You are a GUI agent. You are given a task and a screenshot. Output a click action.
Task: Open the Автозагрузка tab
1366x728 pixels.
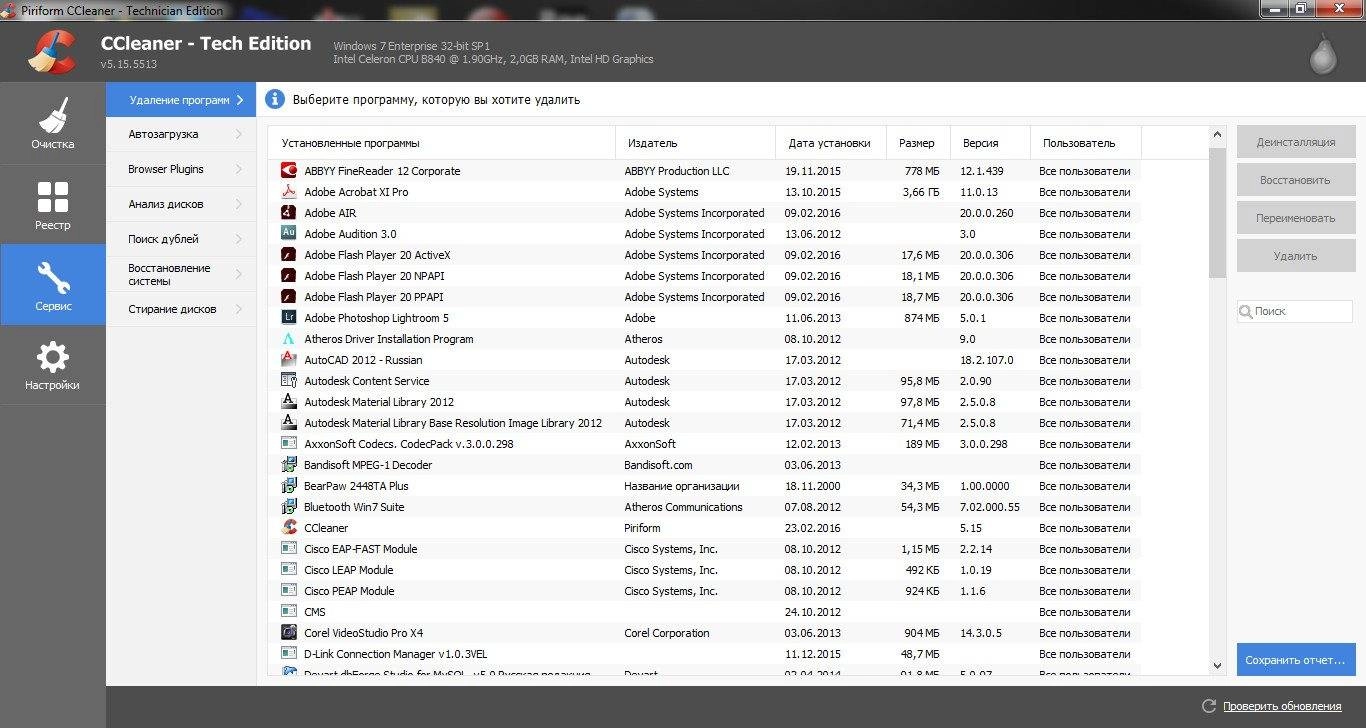(181, 134)
